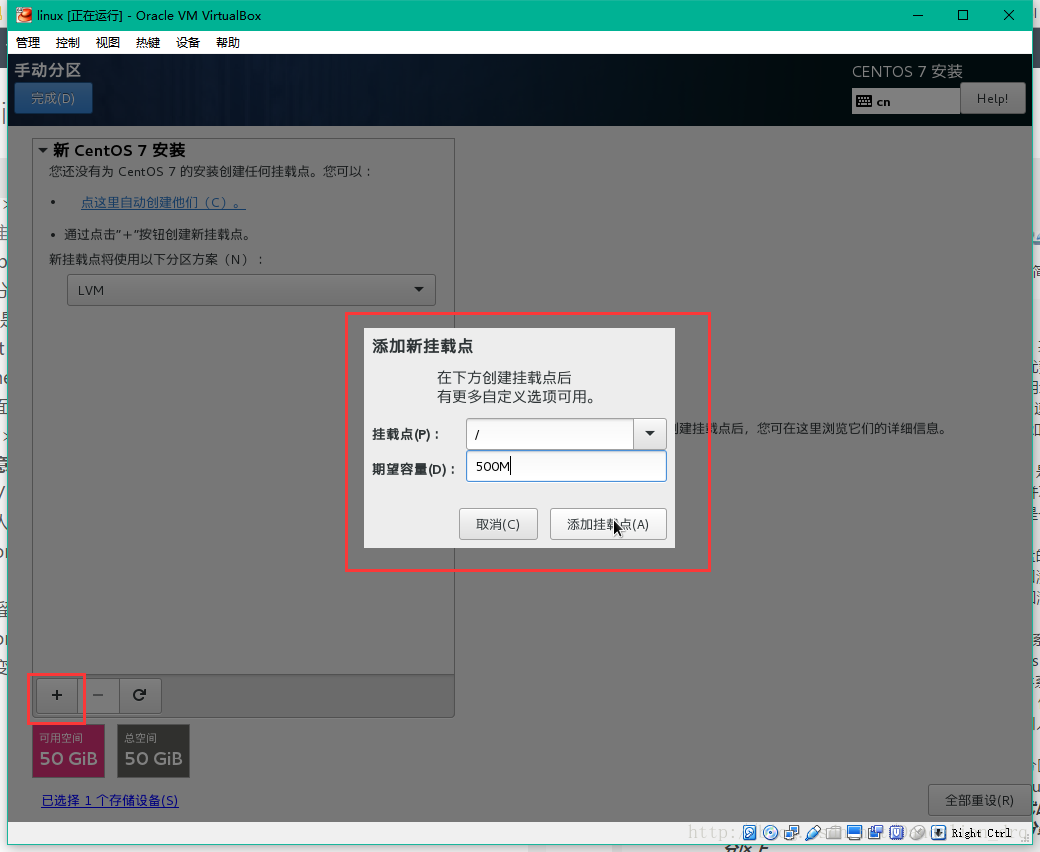Click the minus icon to remove a partition

click(98, 695)
